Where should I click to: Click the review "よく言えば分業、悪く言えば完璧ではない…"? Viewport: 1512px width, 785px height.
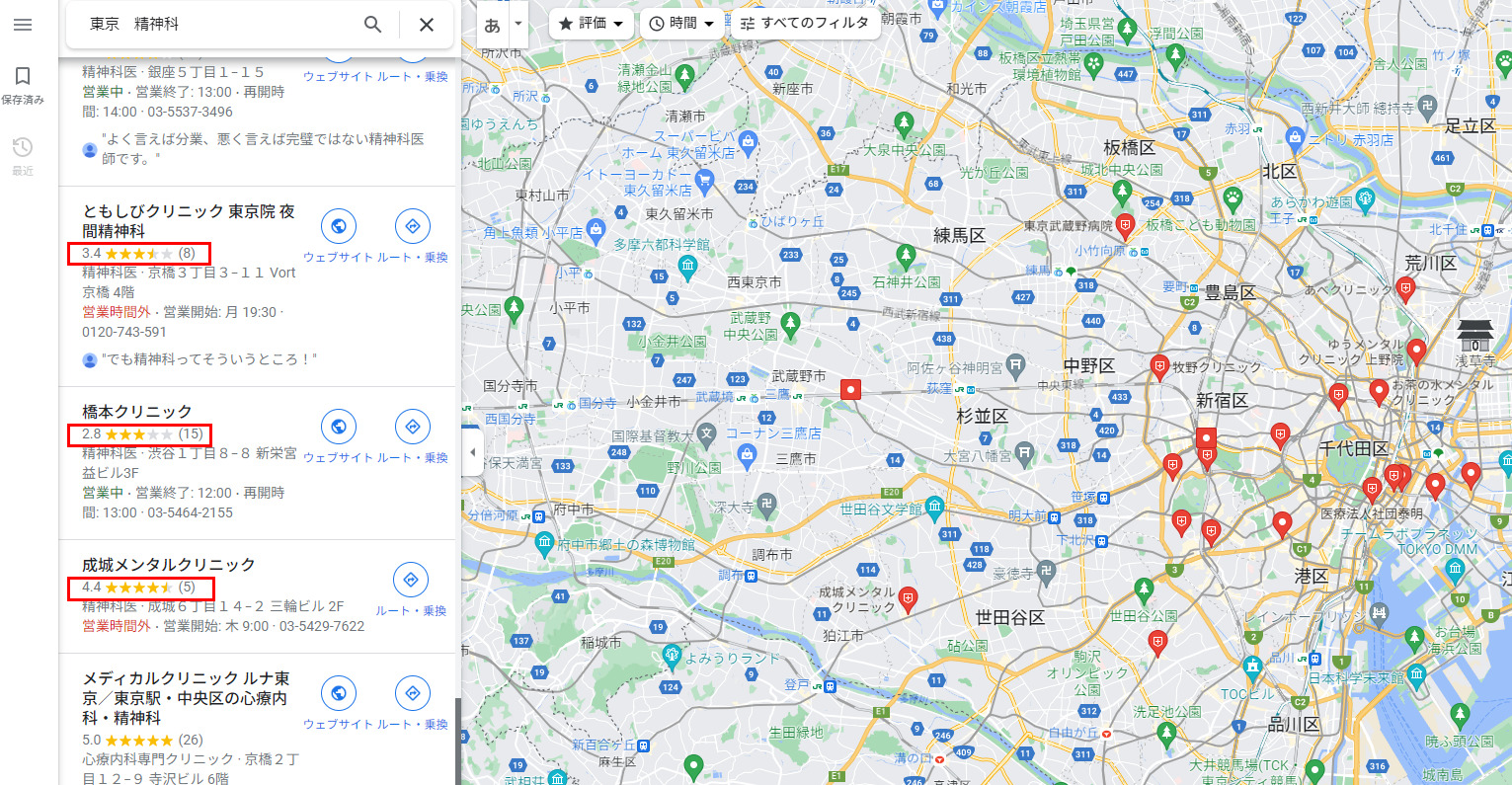(x=263, y=148)
